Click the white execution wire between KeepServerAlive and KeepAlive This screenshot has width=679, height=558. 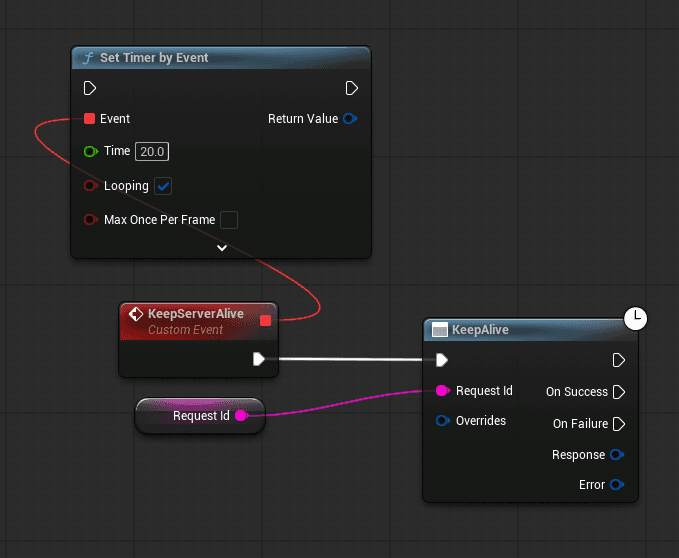(351, 359)
